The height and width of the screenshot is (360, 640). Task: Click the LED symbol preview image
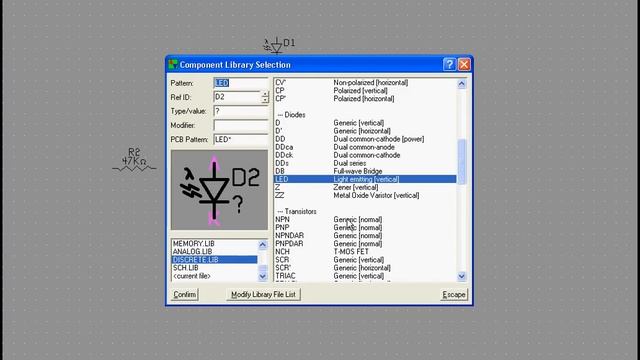(219, 190)
